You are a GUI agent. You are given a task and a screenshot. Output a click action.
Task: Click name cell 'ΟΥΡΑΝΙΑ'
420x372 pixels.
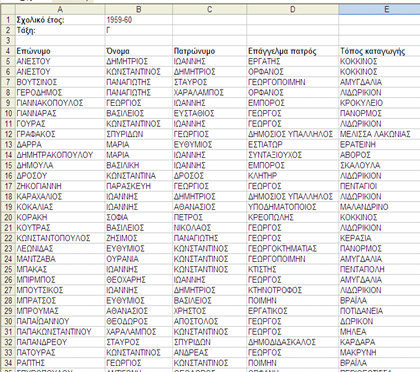click(139, 259)
